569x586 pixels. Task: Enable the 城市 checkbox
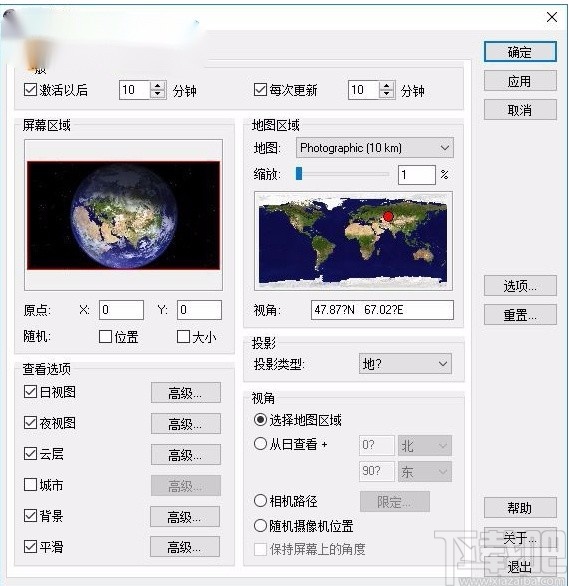(x=30, y=485)
